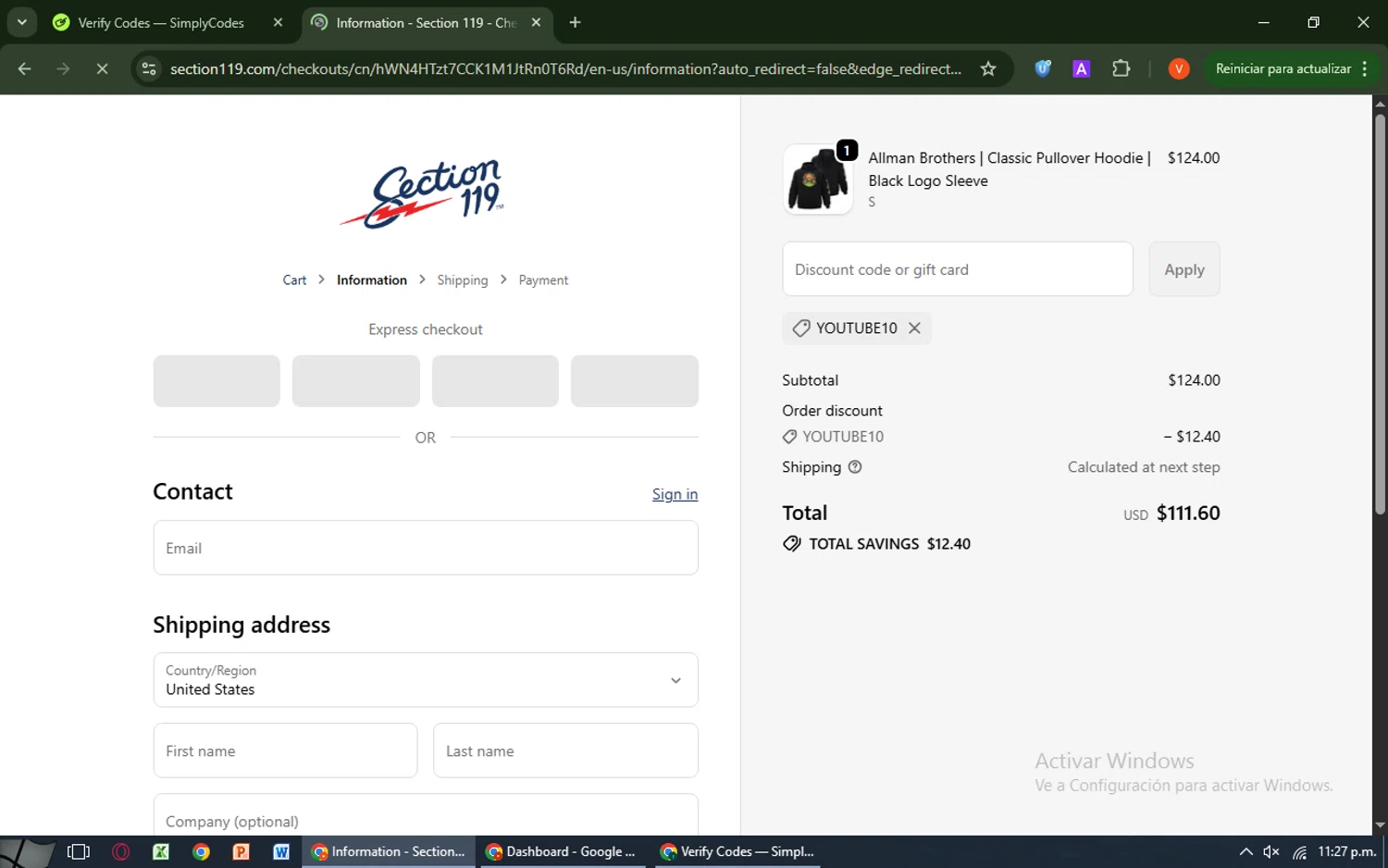This screenshot has height=868, width=1388.
Task: Go back to previous page
Action: [25, 68]
